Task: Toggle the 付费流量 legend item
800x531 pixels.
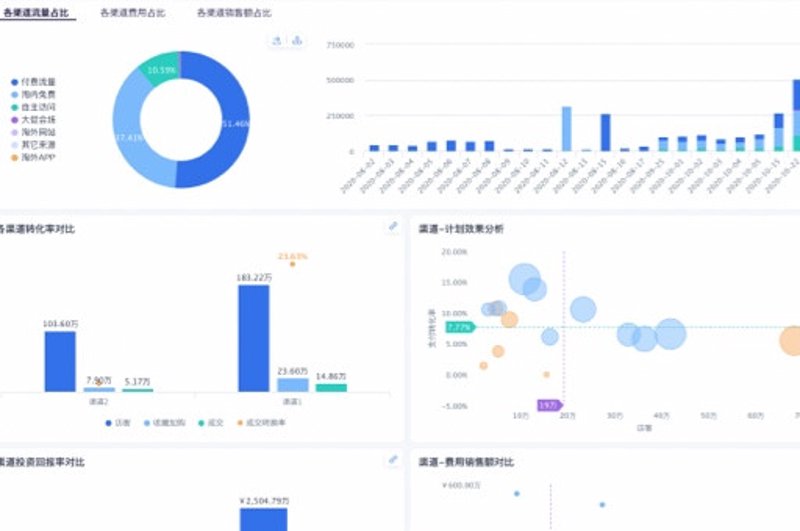Action: tap(33, 82)
